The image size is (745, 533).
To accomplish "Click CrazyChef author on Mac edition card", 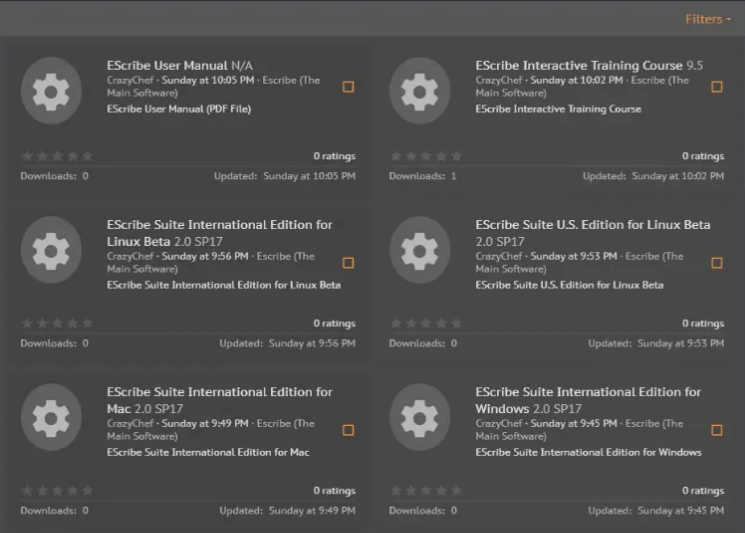I will coord(130,423).
